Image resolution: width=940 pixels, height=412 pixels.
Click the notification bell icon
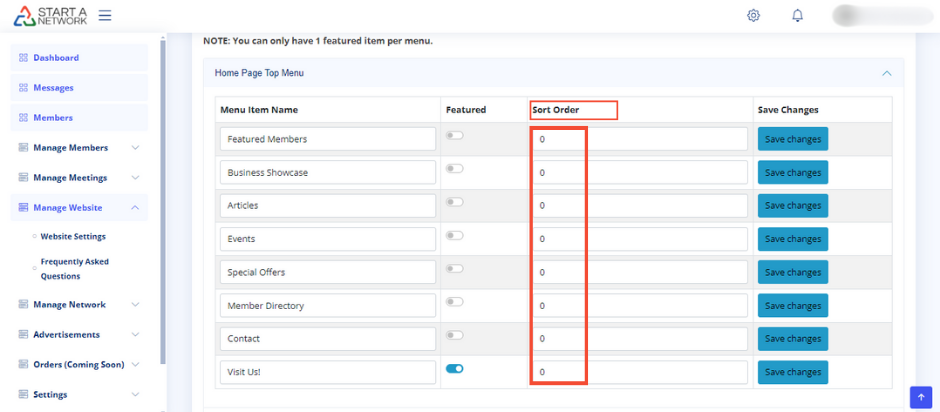click(797, 16)
